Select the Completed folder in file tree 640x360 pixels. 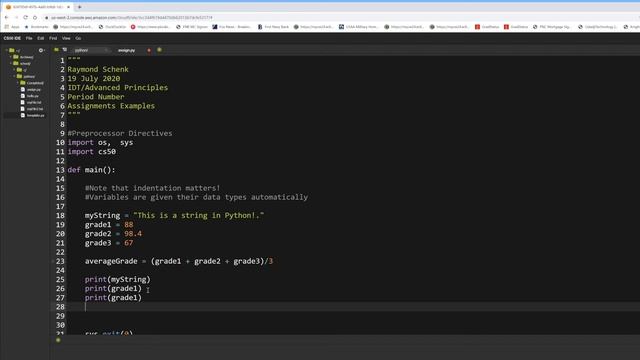click(x=32, y=83)
